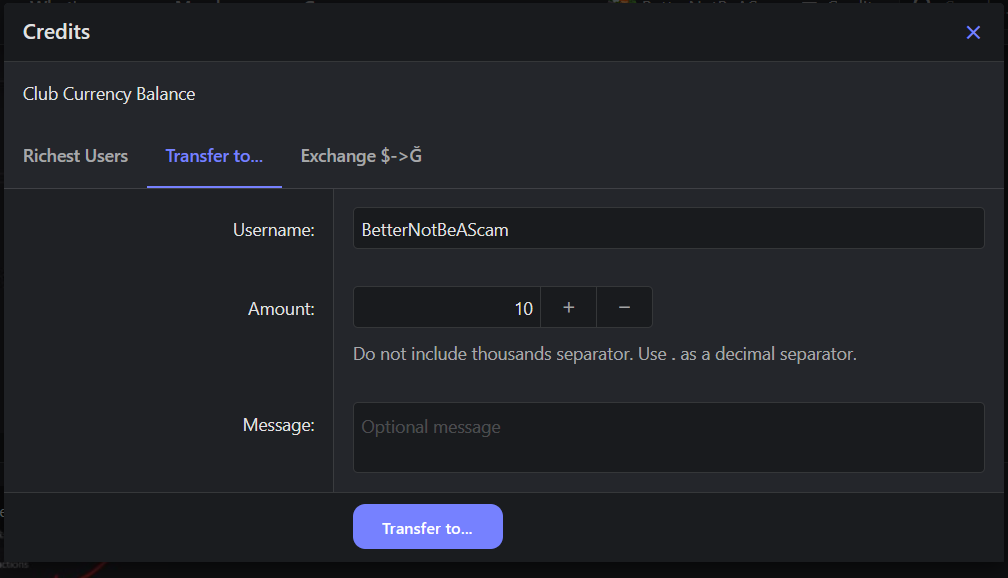Open the Exchange $->Ğ tab

(x=361, y=156)
